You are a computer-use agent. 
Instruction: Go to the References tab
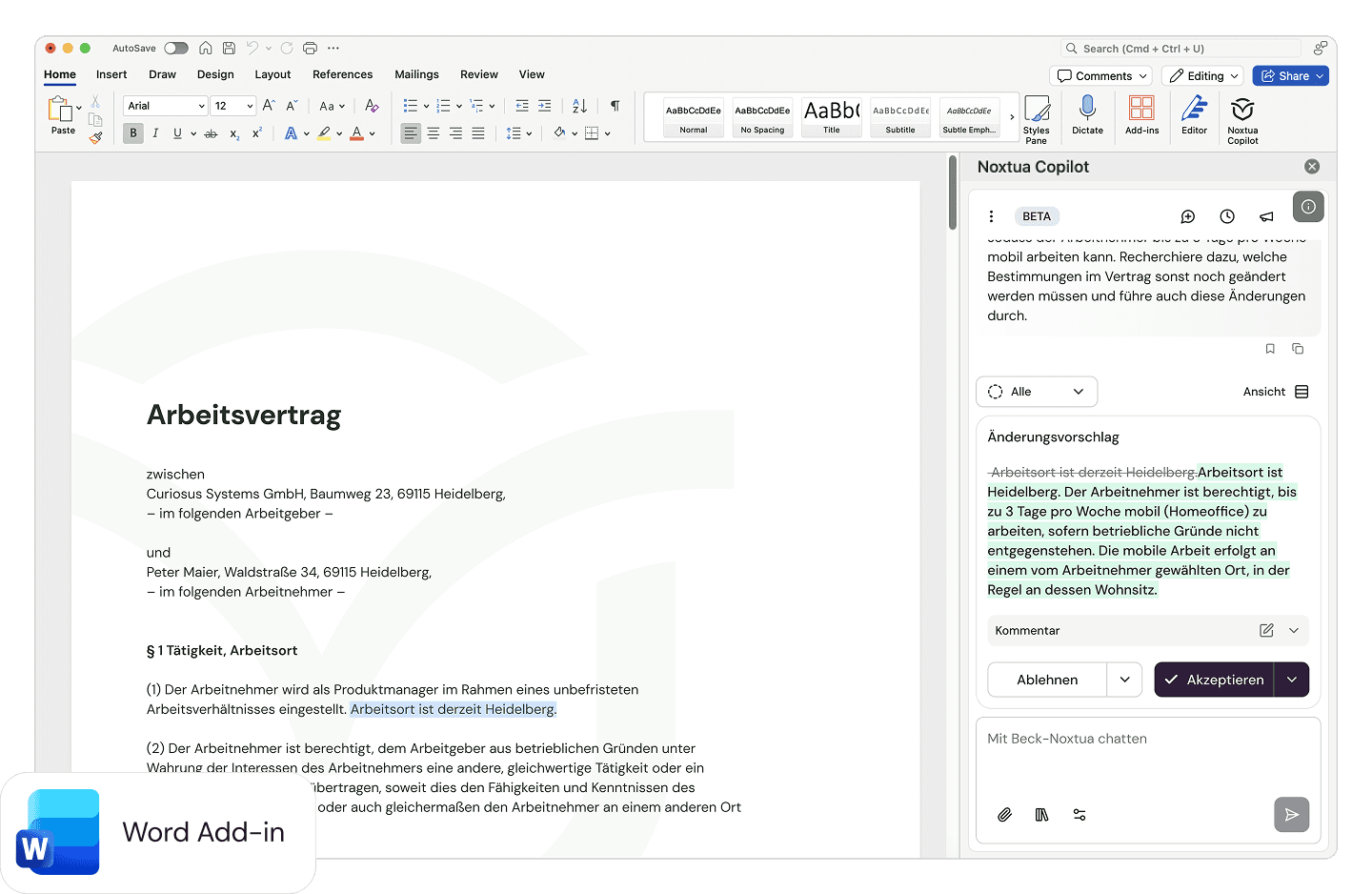pyautogui.click(x=342, y=74)
